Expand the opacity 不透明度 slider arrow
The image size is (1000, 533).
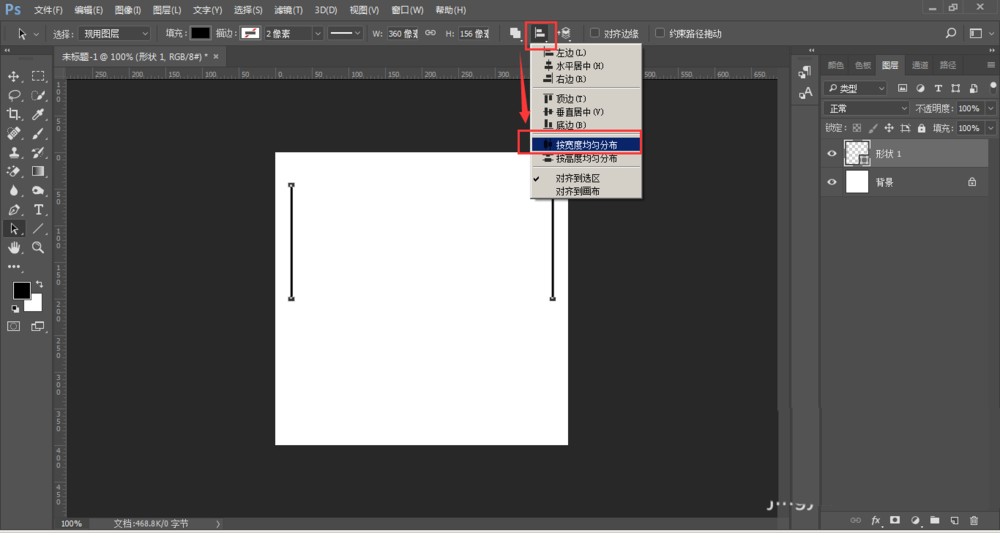pos(990,108)
